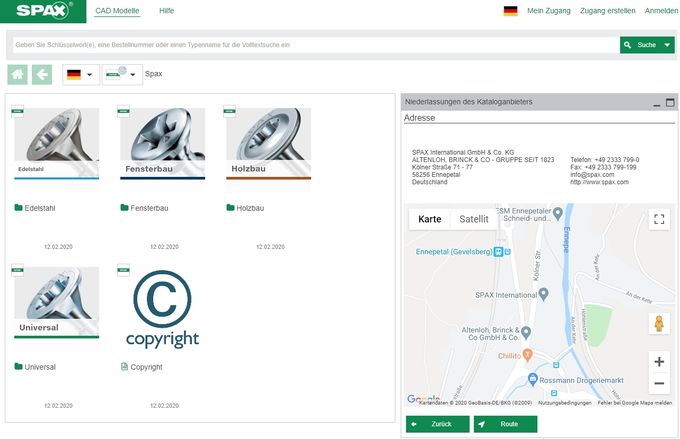Click the green home icon button
Screen dimensions: 680x439
17,74
